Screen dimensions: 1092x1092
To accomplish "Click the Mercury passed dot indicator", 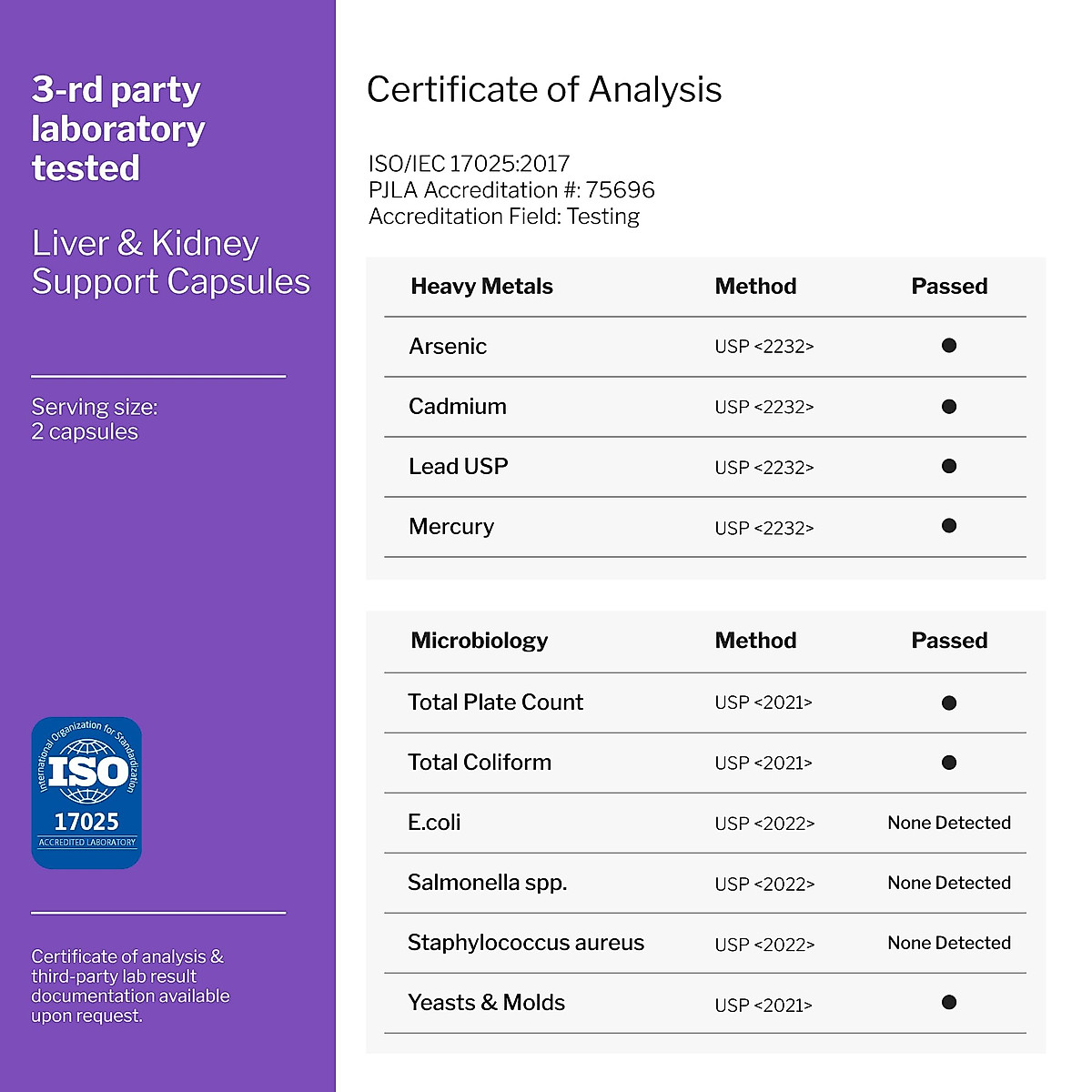I will pos(949,526).
